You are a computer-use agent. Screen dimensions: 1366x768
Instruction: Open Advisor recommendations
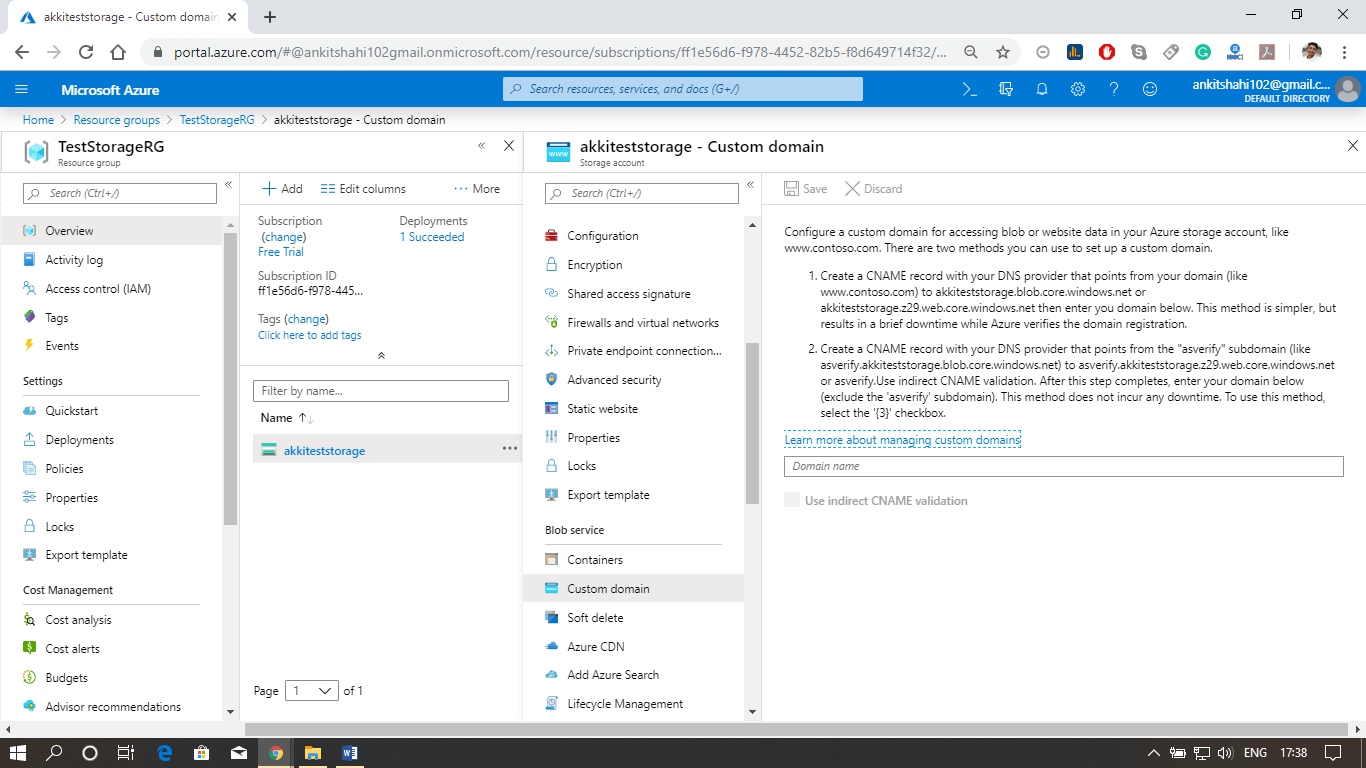[111, 707]
